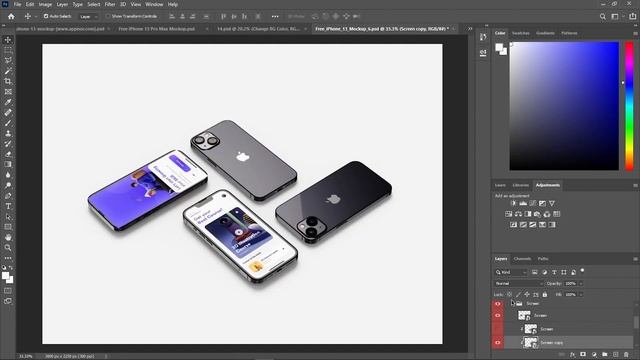Screen dimensions: 640x360
Task: Enable Show Transform Controls checkbox
Action: [108, 16]
